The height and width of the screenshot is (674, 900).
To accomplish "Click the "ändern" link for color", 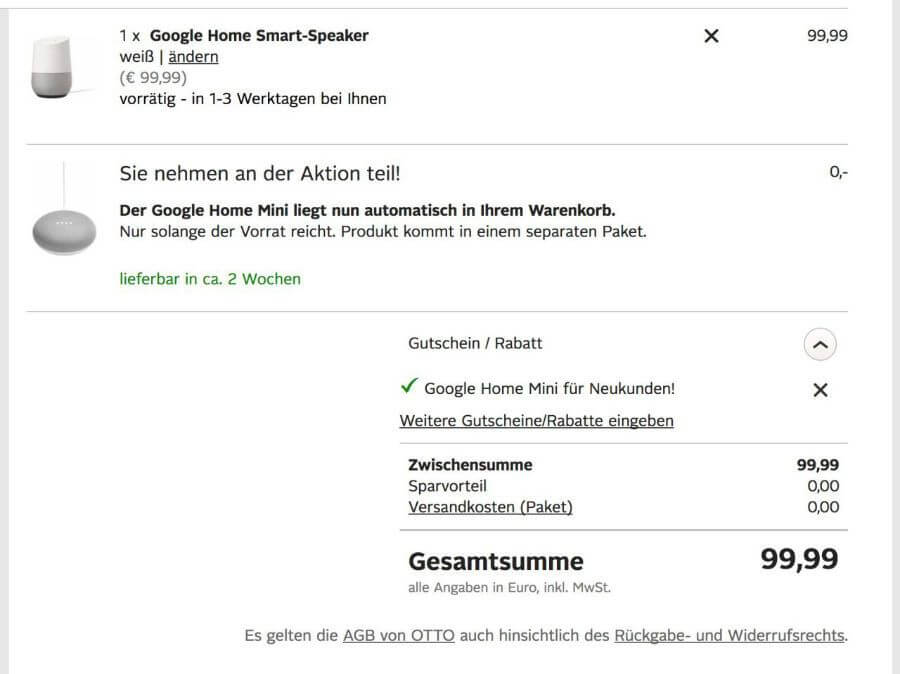I will pos(193,57).
